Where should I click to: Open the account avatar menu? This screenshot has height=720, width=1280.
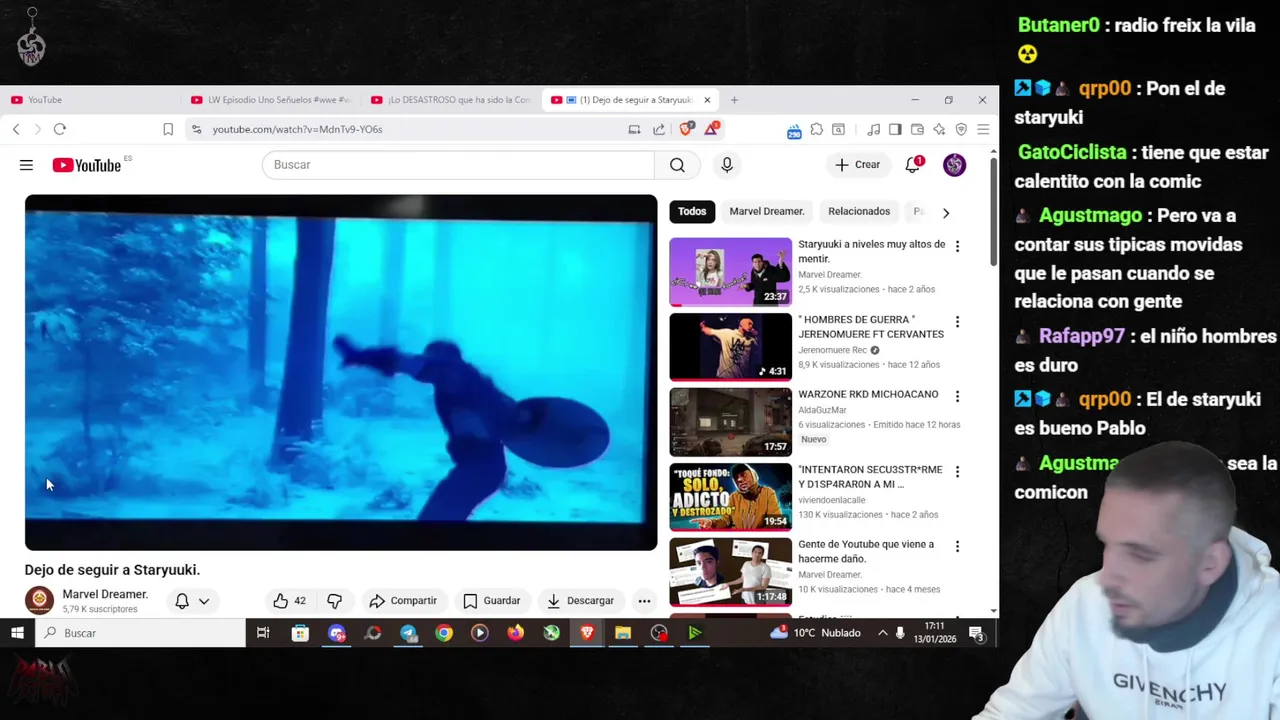955,165
